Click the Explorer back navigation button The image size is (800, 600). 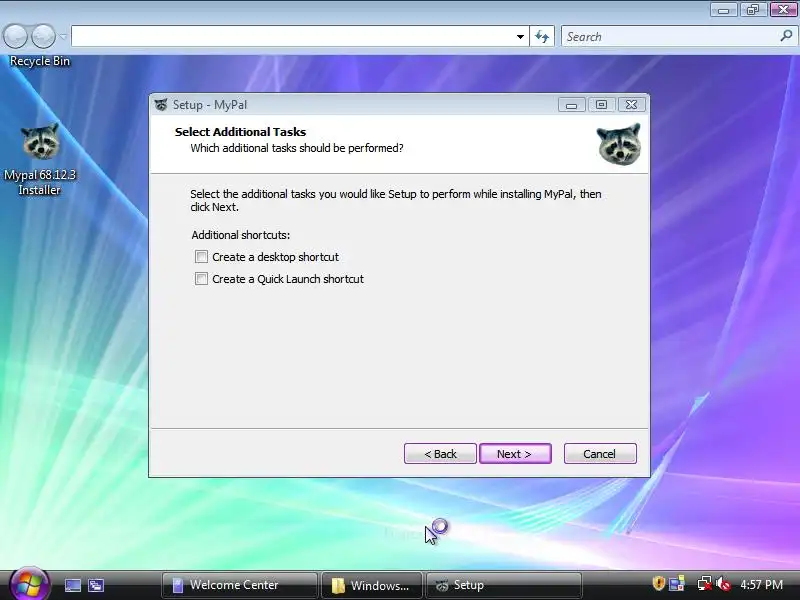click(x=15, y=36)
